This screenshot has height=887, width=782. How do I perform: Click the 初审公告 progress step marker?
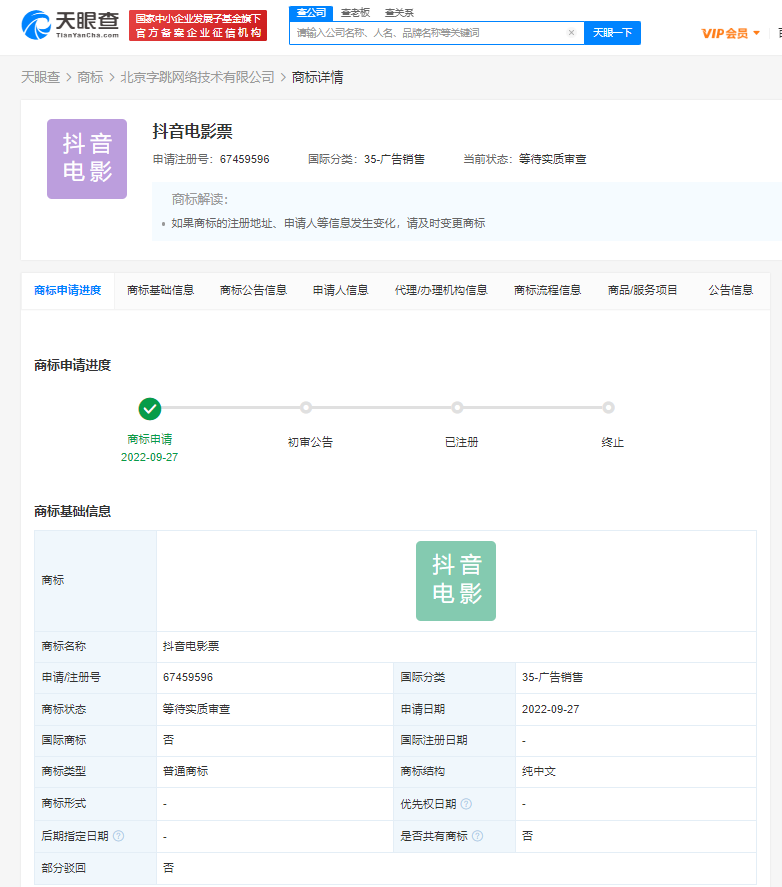pos(306,408)
